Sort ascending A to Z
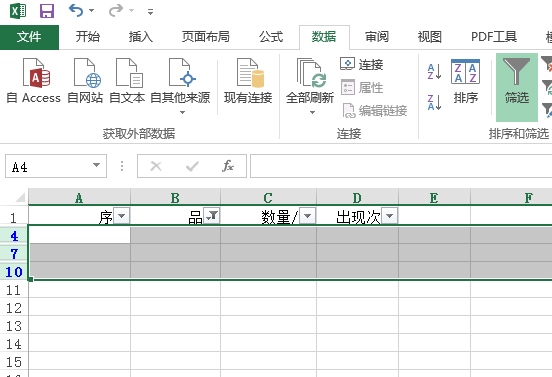552x377 pixels. pyautogui.click(x=434, y=72)
